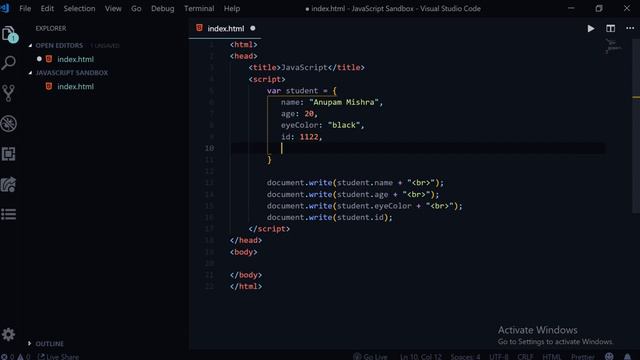
Task: Open the list-style icon in activity bar
Action: click(x=9, y=214)
